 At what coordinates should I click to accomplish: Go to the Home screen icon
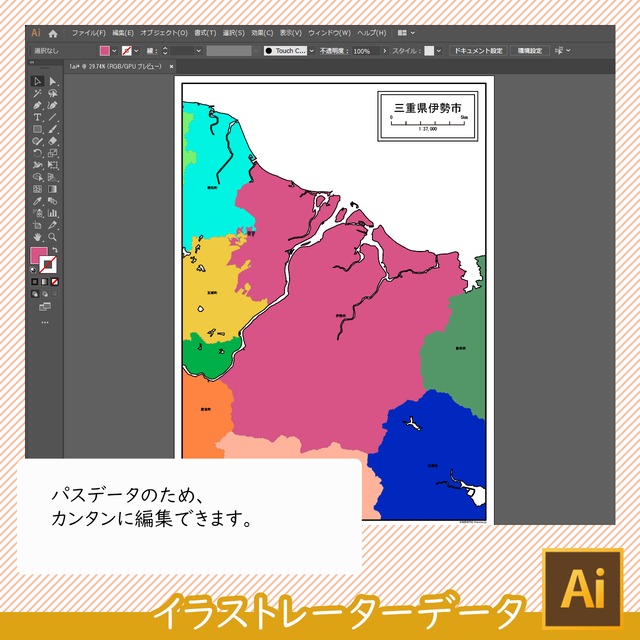pos(53,33)
